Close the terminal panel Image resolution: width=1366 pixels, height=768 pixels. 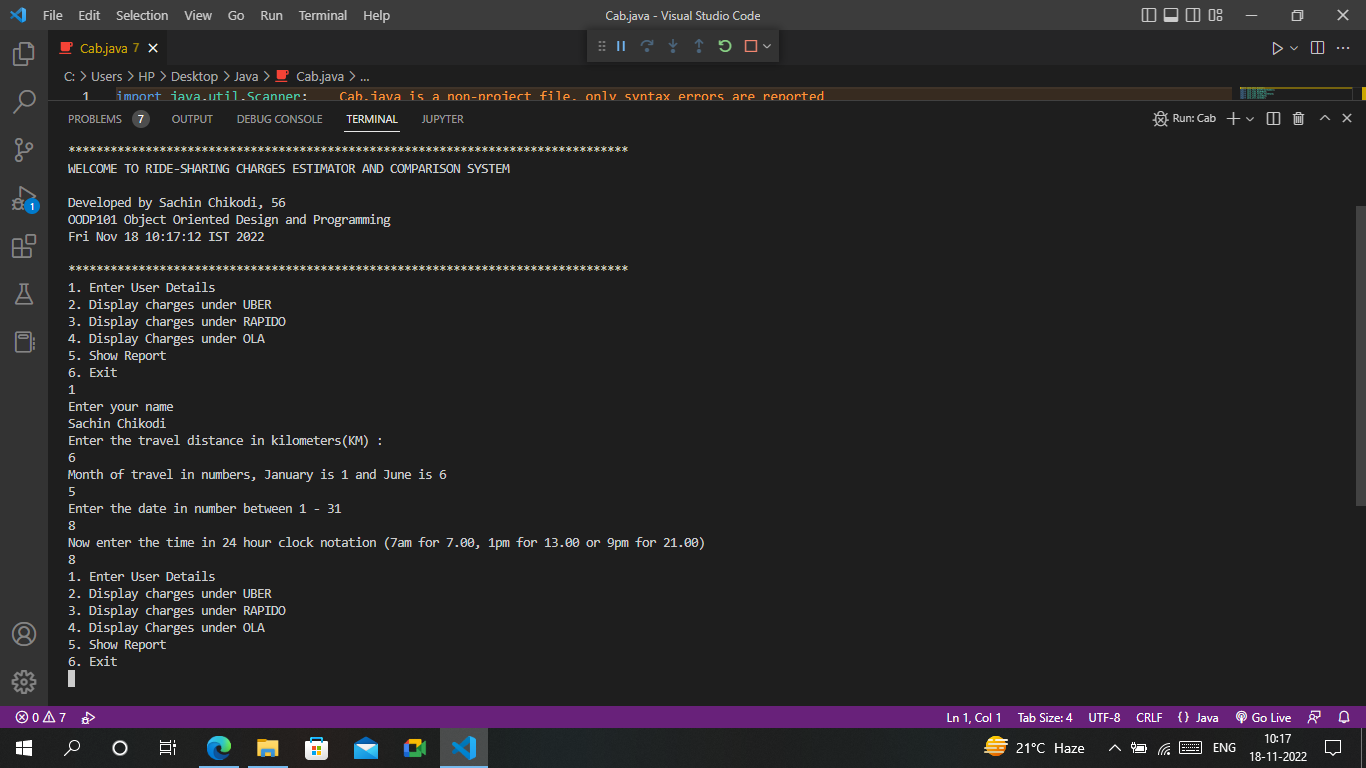[1347, 118]
